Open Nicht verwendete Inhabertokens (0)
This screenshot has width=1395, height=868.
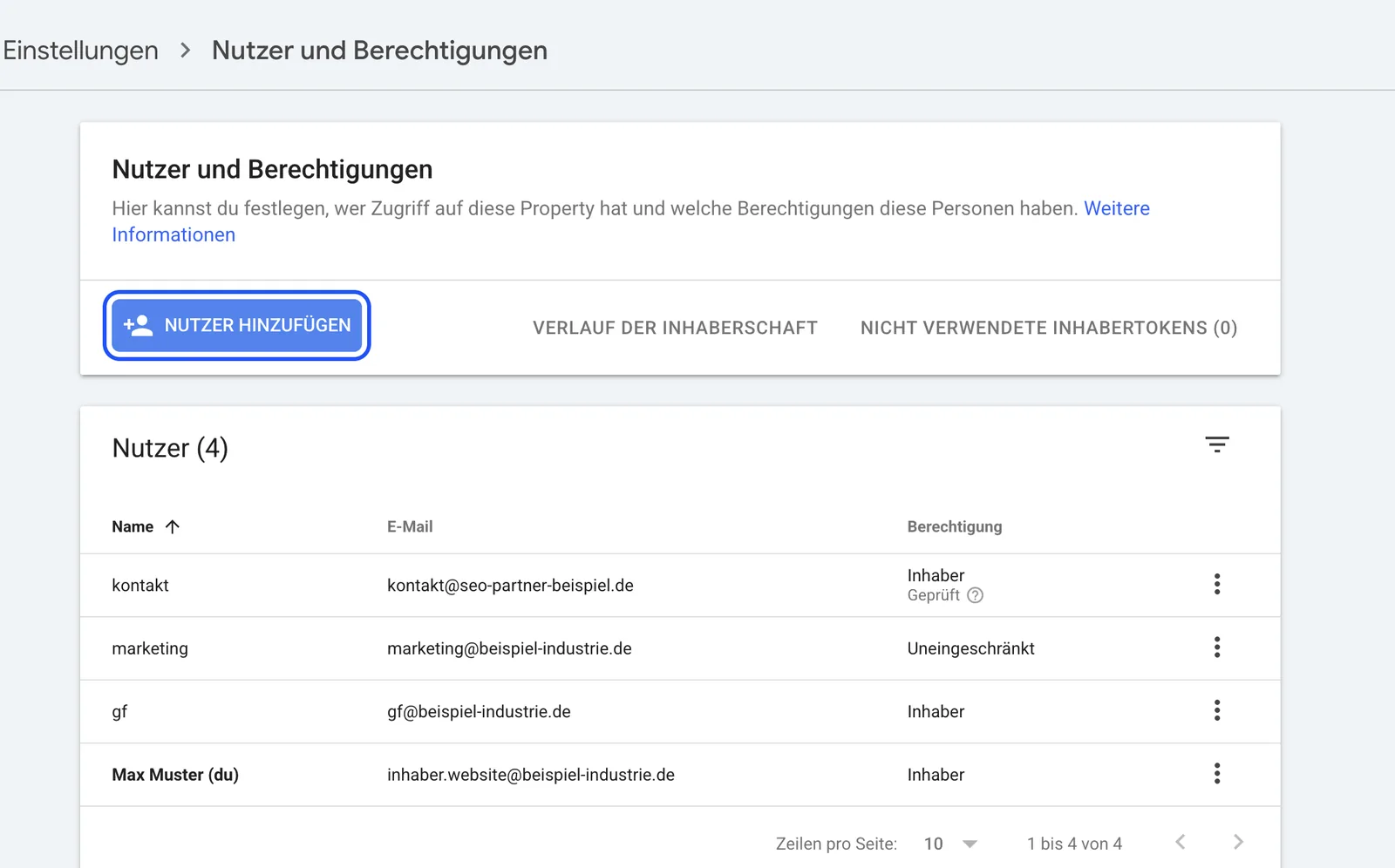[1049, 328]
